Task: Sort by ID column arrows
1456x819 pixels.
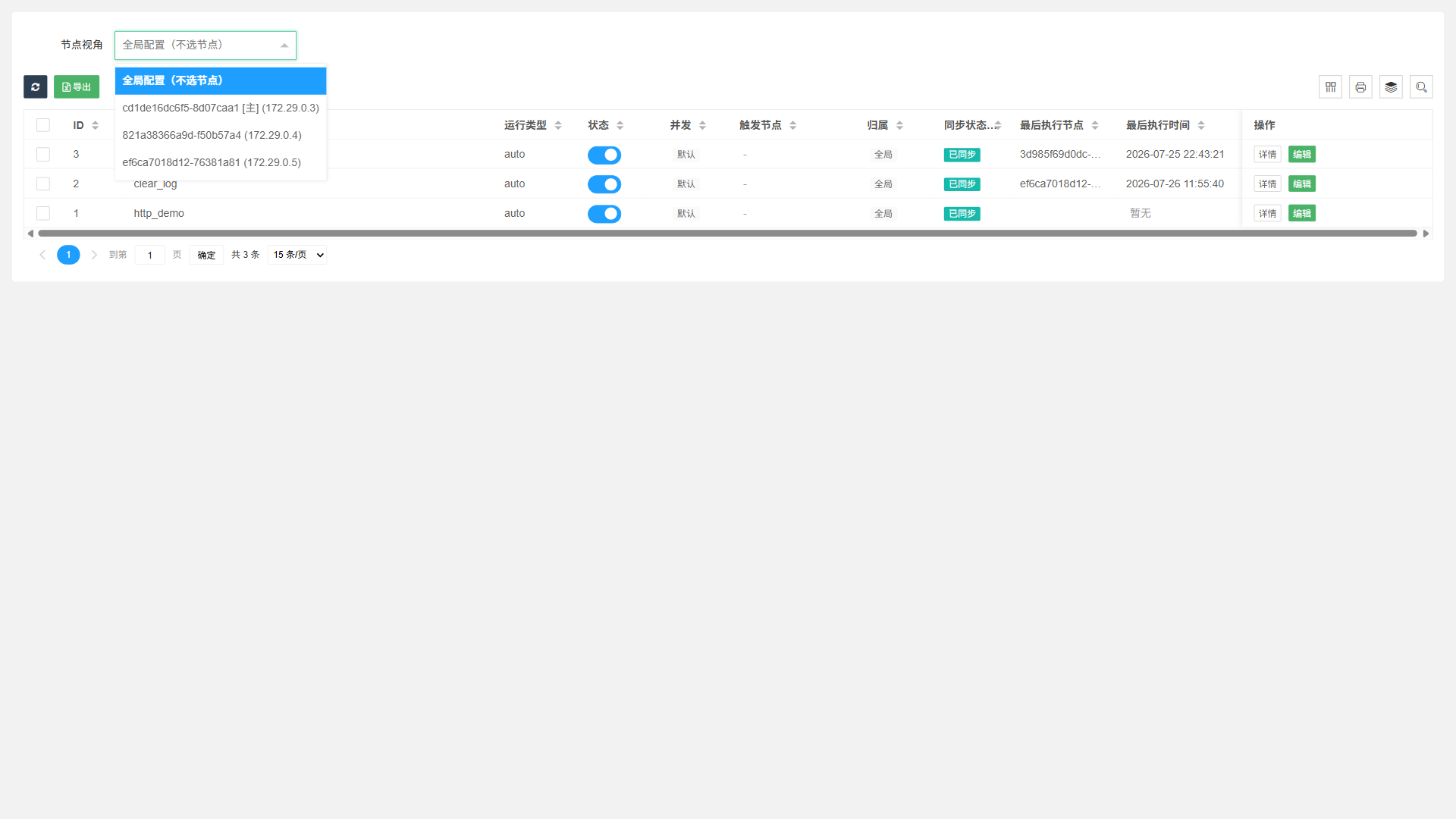Action: point(96,125)
